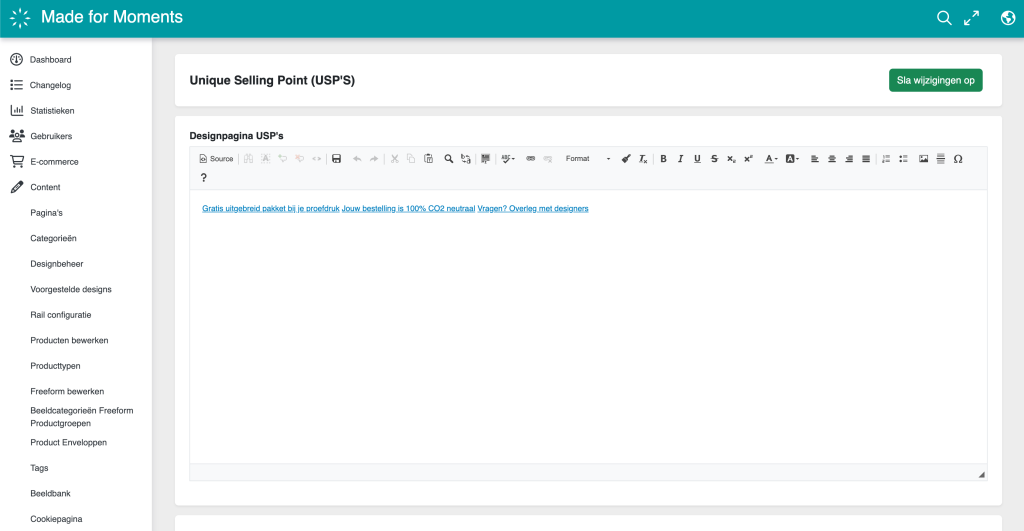Insert a link using the link icon
Screen dimensions: 1024x531
coord(531,159)
